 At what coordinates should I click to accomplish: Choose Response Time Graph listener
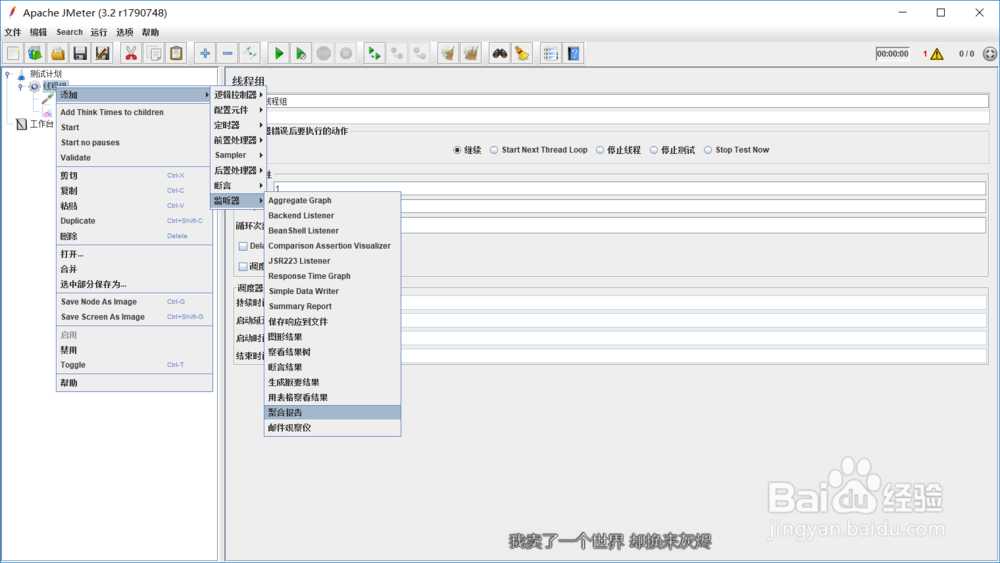pyautogui.click(x=332, y=276)
